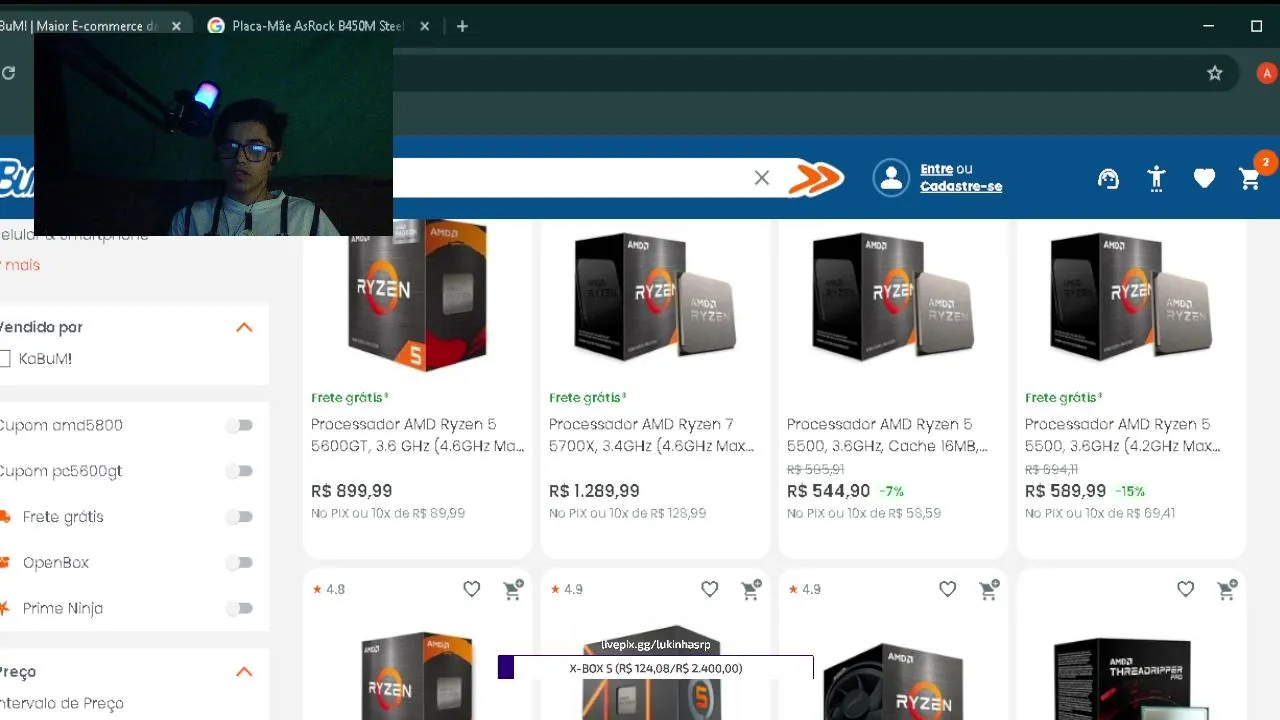Open the Ryzen 7 5700X product image
1280x720 pixels.
pyautogui.click(x=656, y=296)
